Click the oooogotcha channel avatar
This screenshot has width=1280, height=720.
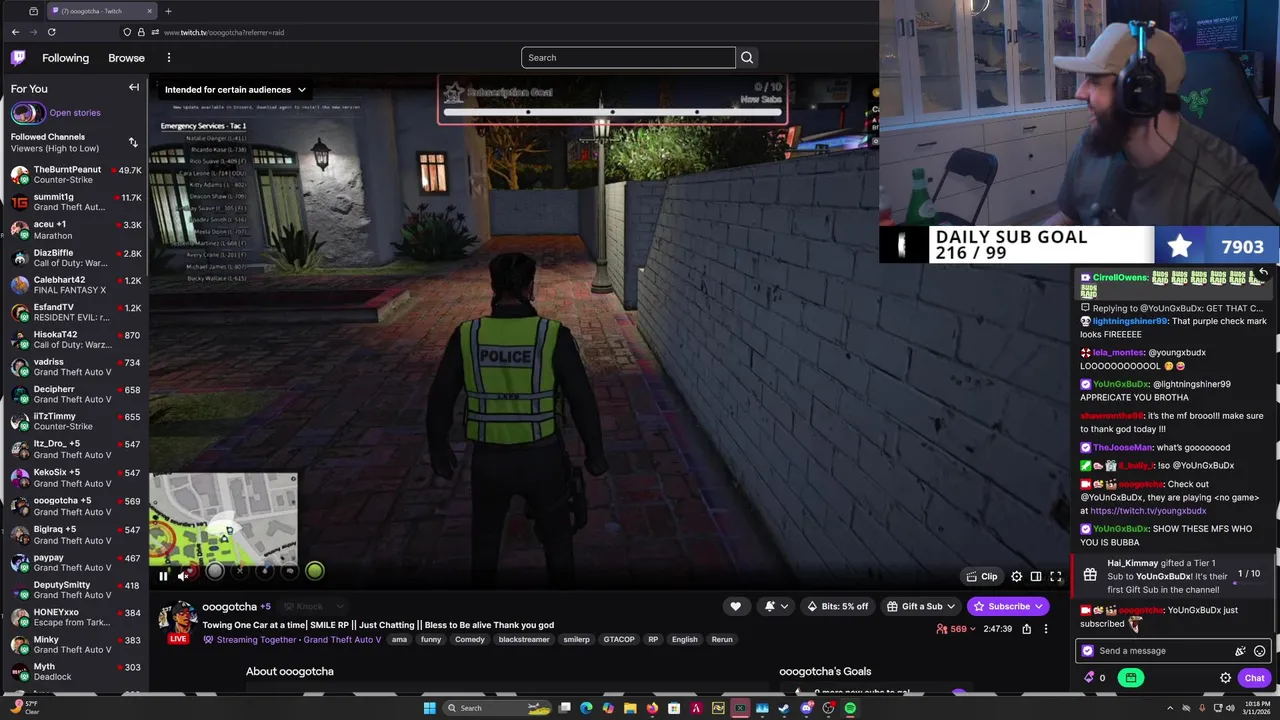click(178, 617)
